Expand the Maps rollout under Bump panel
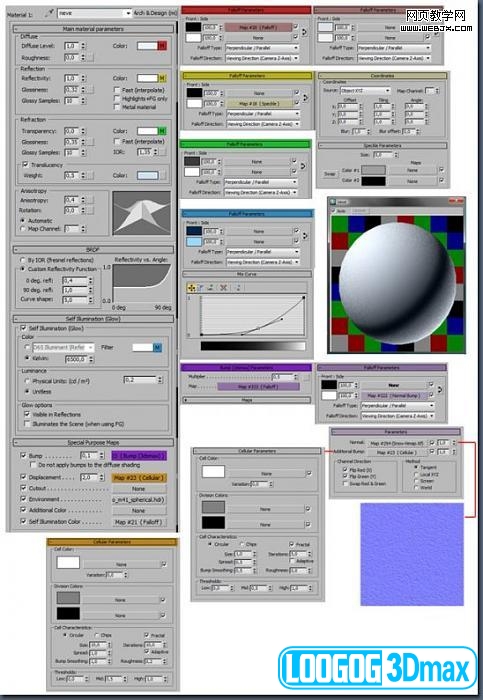Screen dimensions: 483x700 click(246, 400)
